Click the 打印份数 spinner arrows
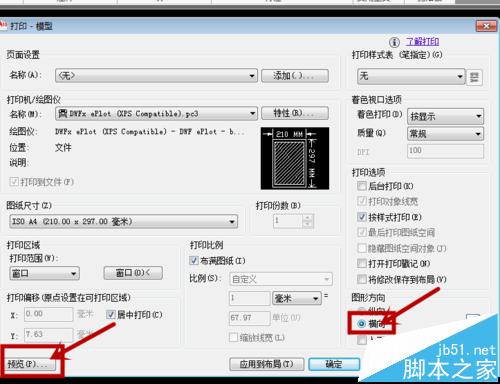 tap(308, 221)
